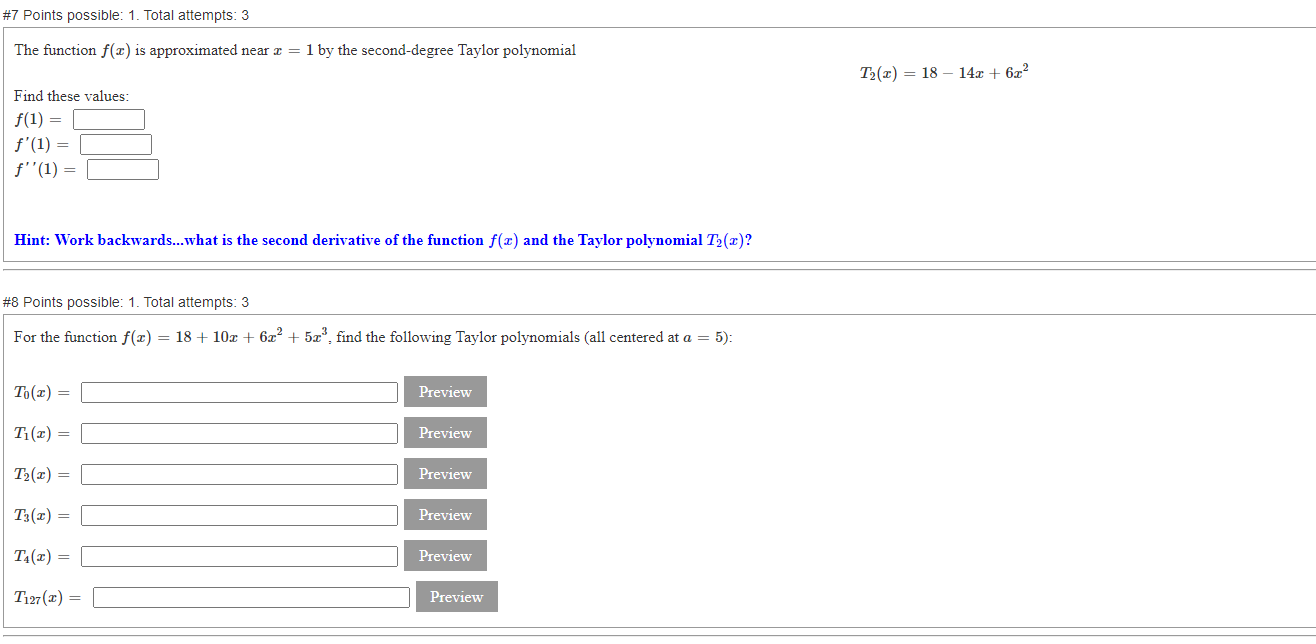Click the f''(1) answer box
Viewport: 1316px width, 644px height.
pyautogui.click(x=122, y=168)
